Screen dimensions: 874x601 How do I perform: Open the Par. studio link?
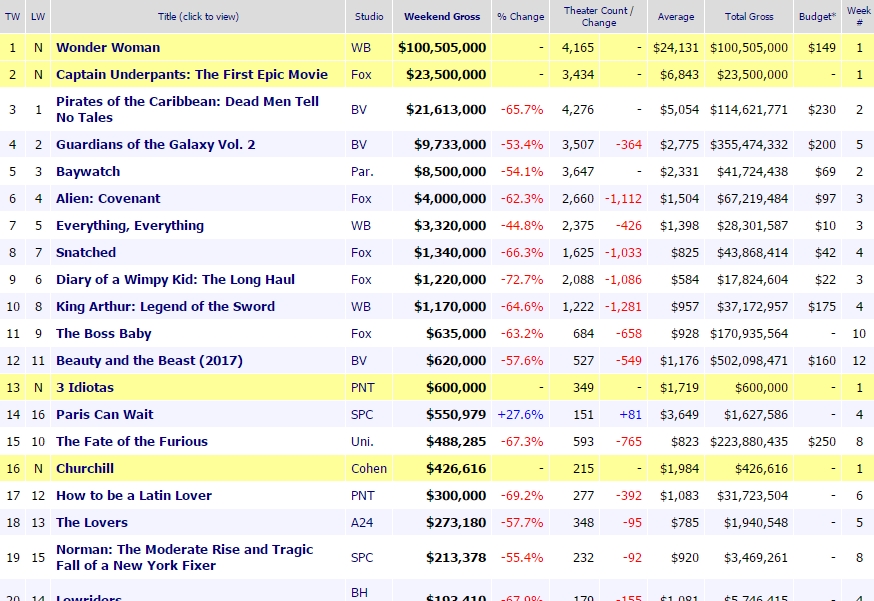pyautogui.click(x=362, y=171)
